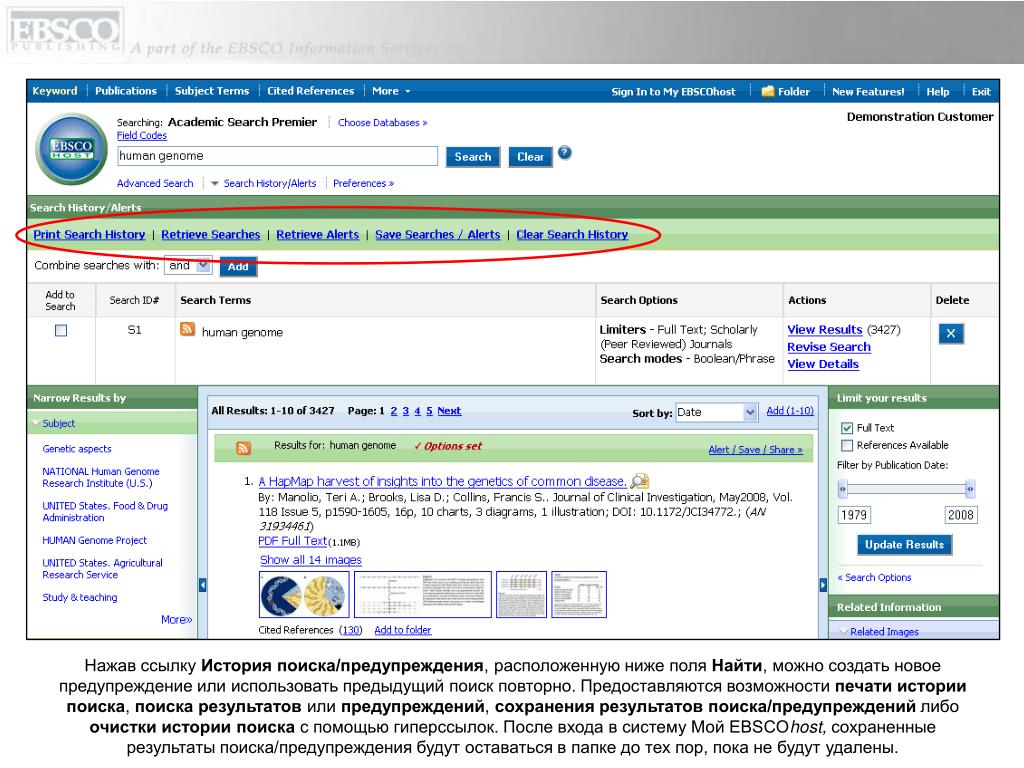Collapse right panel using the right arrow handle

point(823,585)
